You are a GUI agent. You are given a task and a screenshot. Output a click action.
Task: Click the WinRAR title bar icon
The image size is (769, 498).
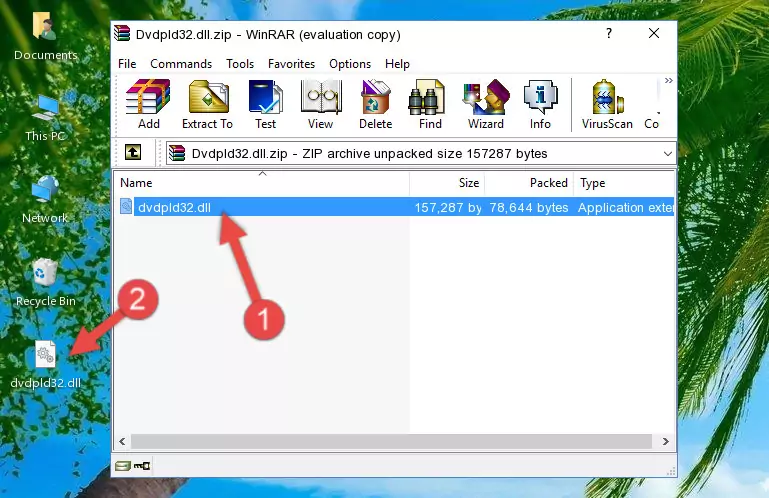[122, 33]
